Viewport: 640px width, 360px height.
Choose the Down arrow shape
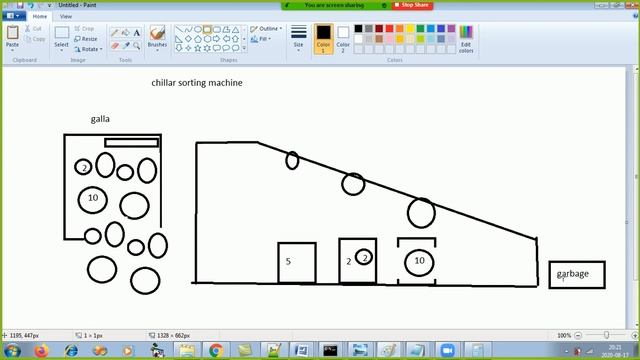179,48
